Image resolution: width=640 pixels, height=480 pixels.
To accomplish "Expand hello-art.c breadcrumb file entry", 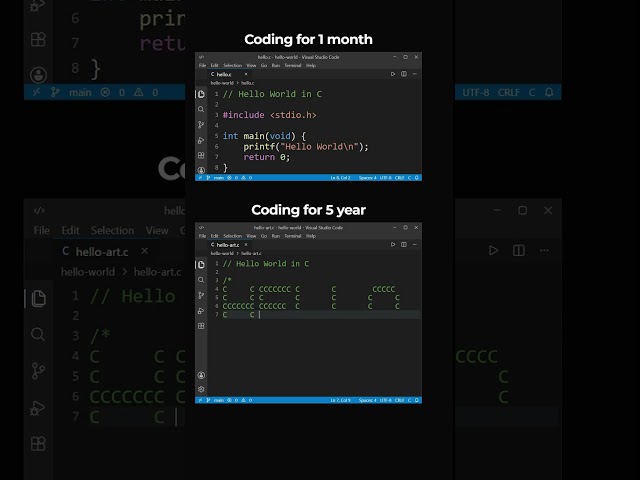I will [x=251, y=253].
